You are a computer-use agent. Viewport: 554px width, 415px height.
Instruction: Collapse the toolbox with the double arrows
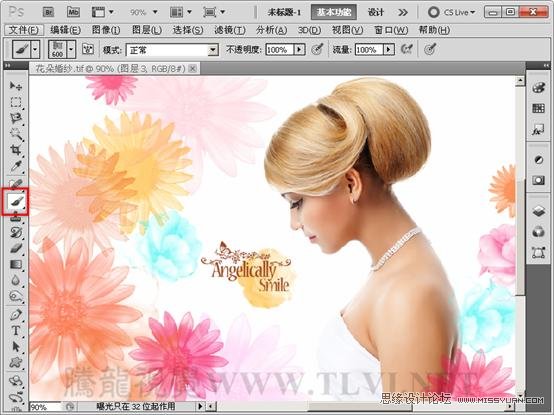pos(7,66)
